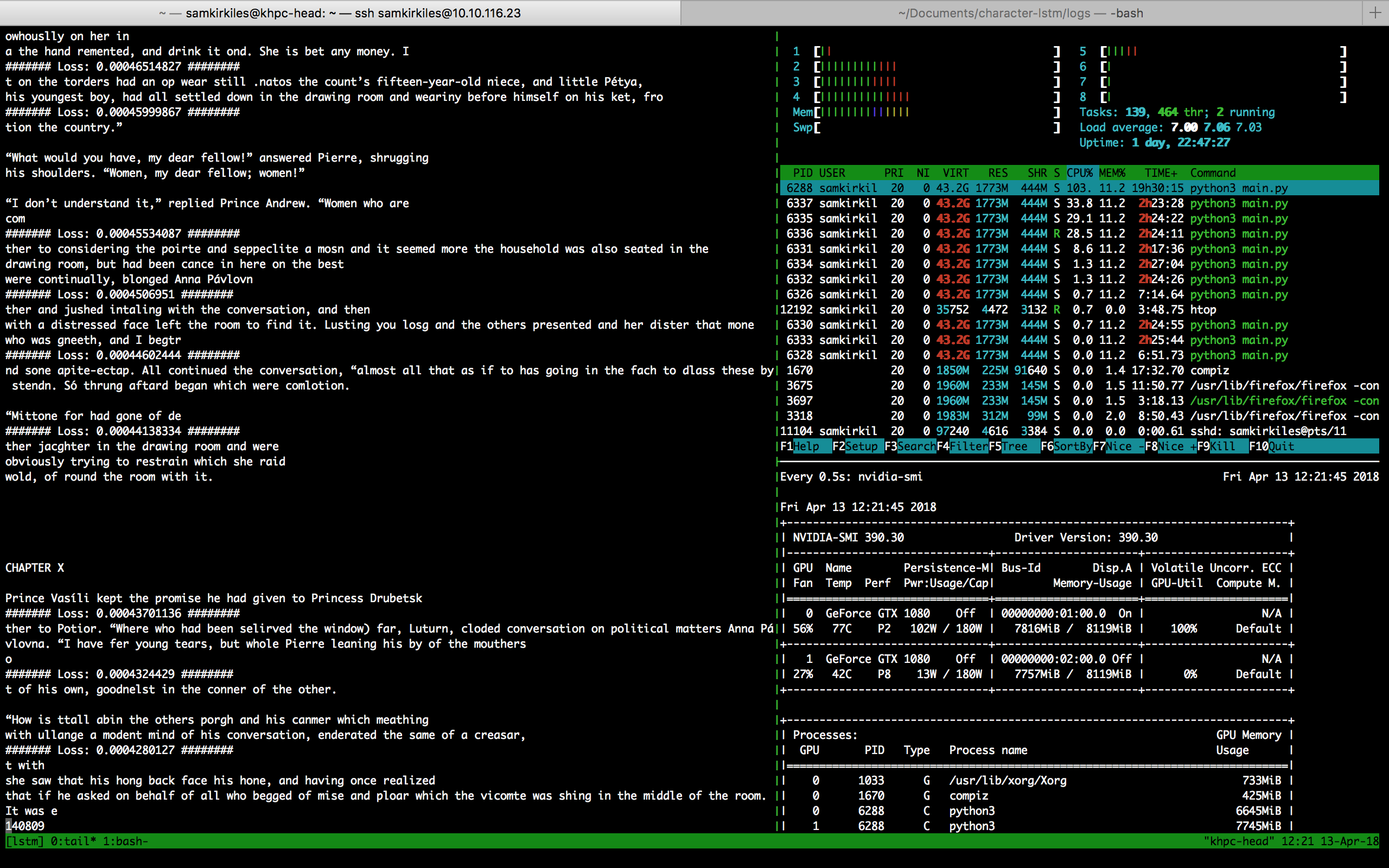
Task: Click the 100% GPU-Util value
Action: (1183, 629)
